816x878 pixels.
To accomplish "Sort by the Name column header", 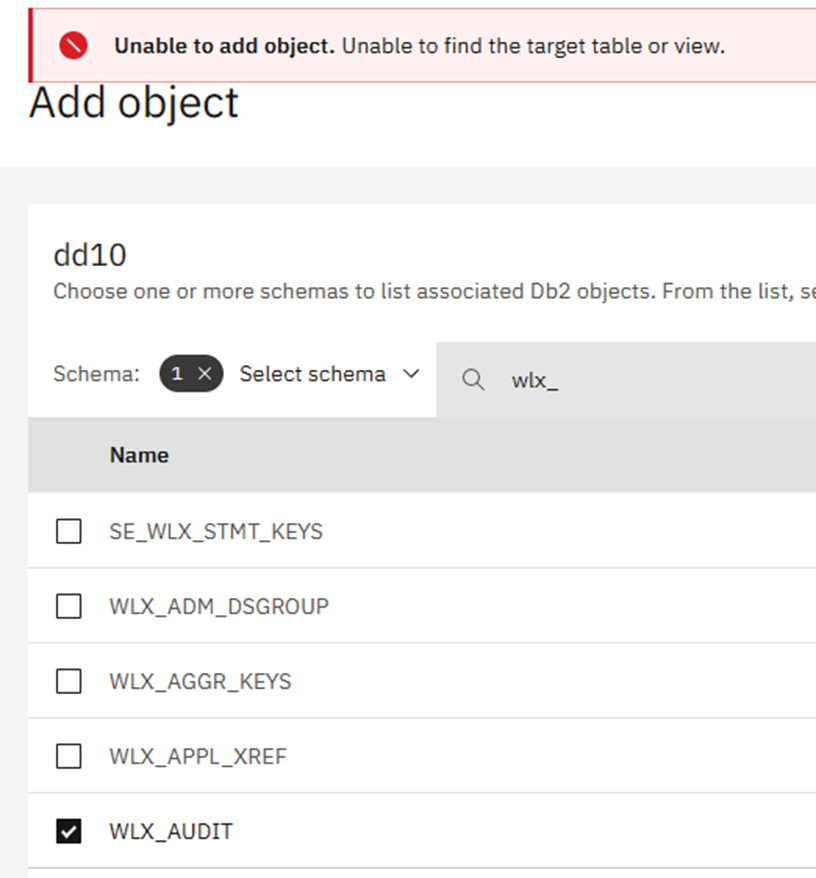I will click(139, 455).
